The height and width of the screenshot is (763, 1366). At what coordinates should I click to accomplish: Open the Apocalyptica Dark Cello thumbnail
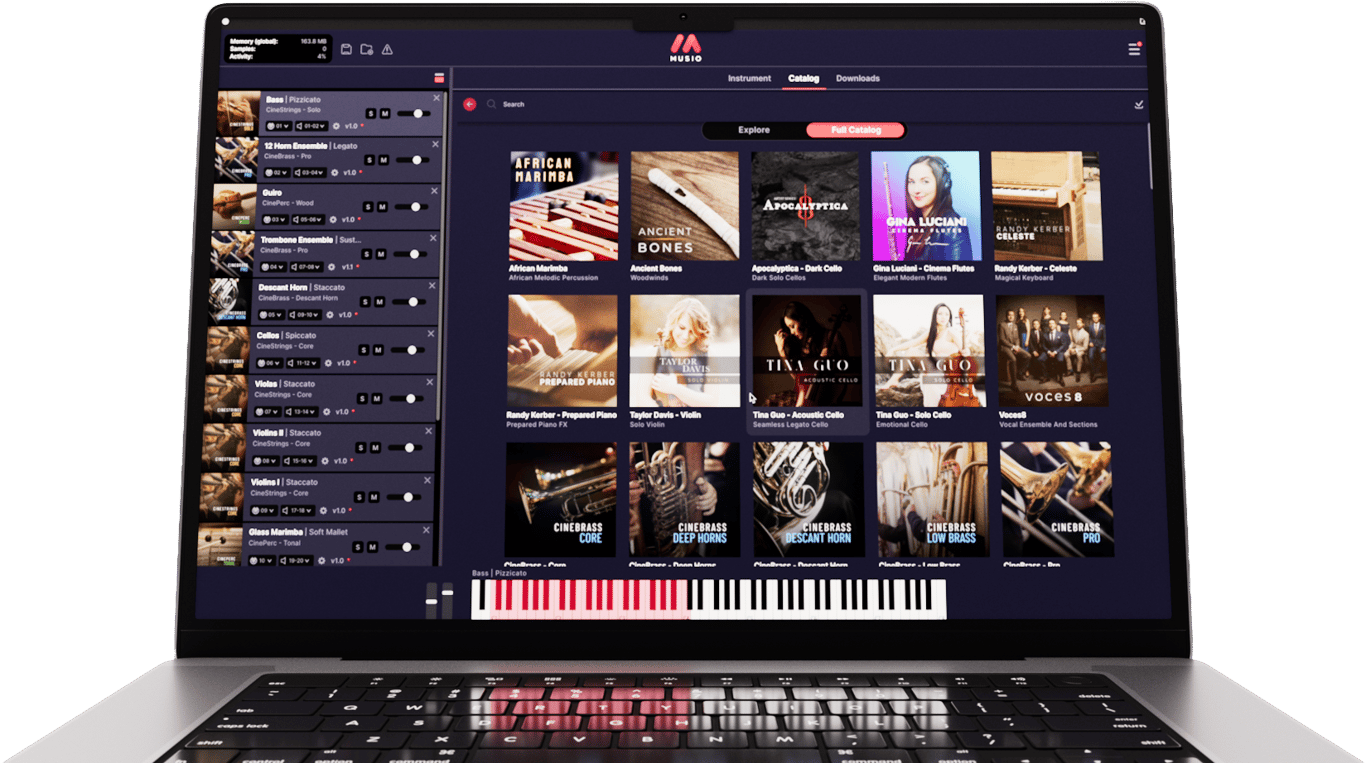(x=805, y=206)
